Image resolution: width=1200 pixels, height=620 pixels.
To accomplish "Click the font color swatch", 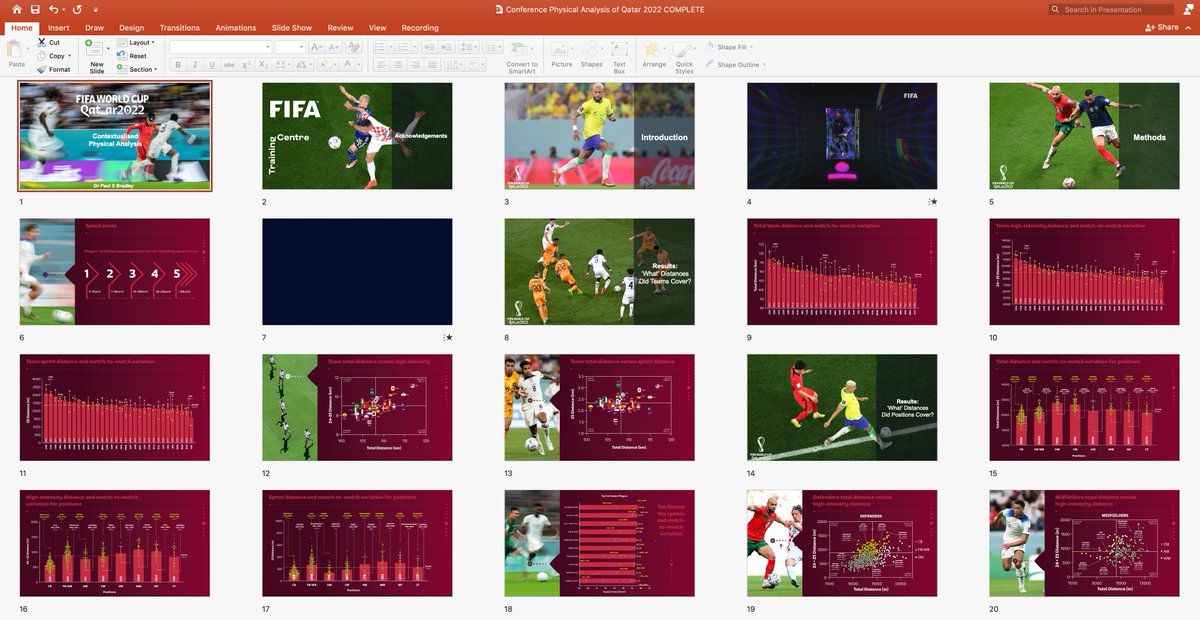I will 347,65.
